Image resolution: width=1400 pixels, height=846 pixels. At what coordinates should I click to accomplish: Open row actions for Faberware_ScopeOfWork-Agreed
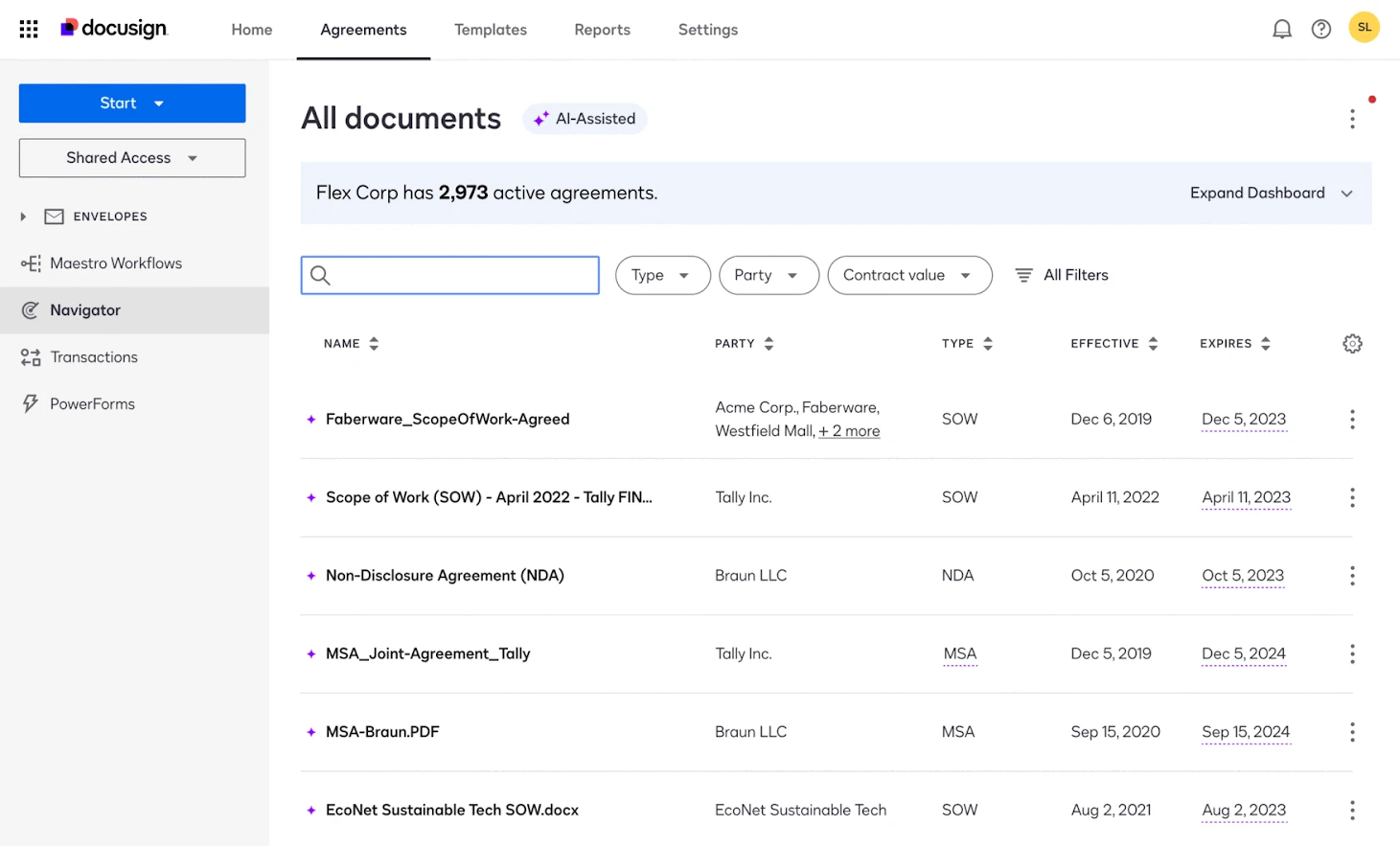pos(1352,420)
